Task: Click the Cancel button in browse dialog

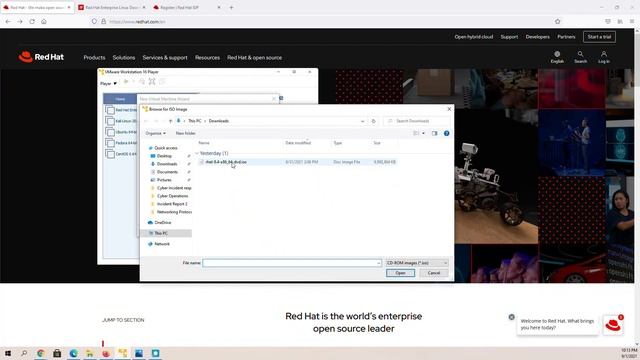Action: (x=434, y=273)
